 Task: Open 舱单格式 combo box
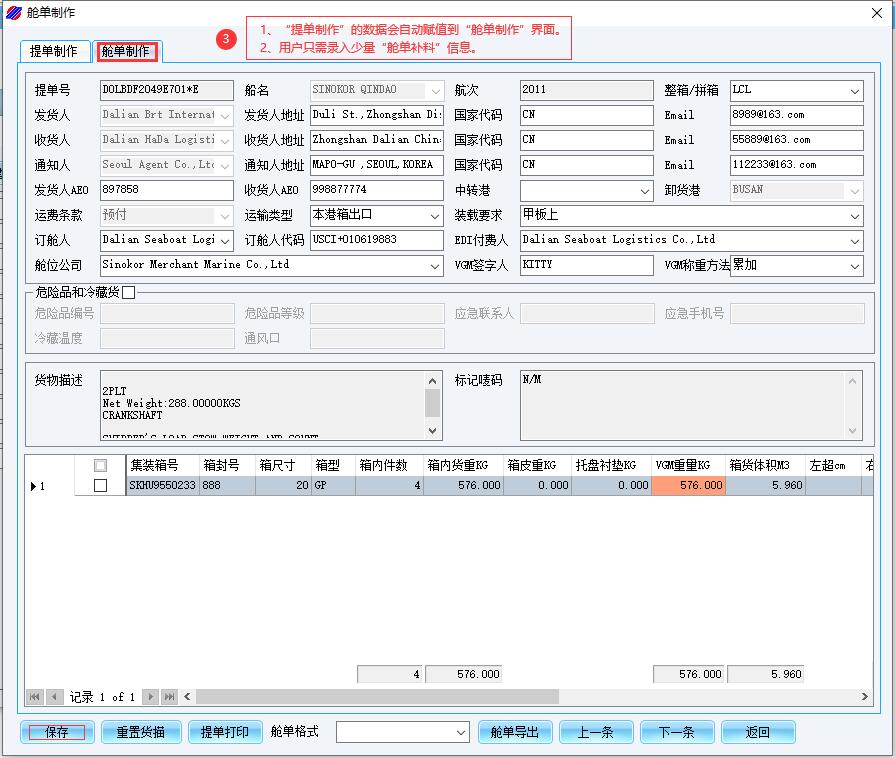point(461,733)
